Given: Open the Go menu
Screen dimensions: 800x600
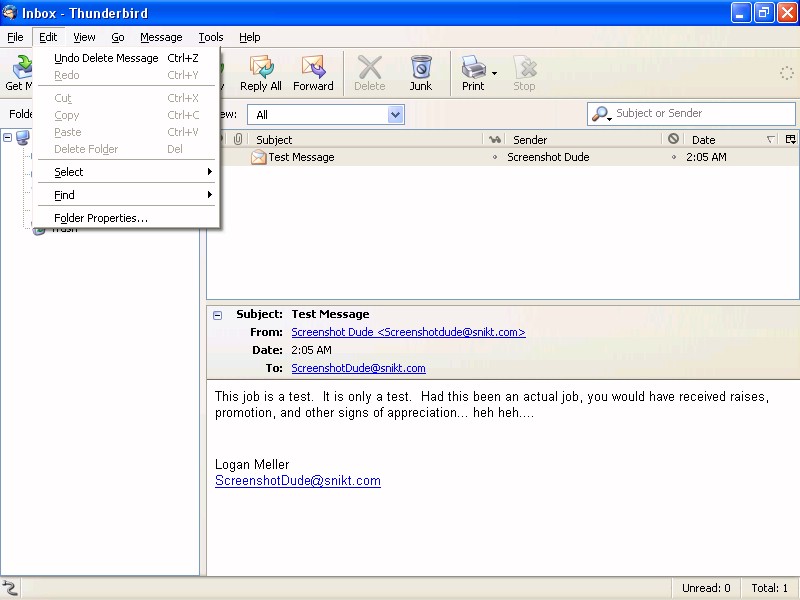Looking at the screenshot, I should [x=118, y=37].
